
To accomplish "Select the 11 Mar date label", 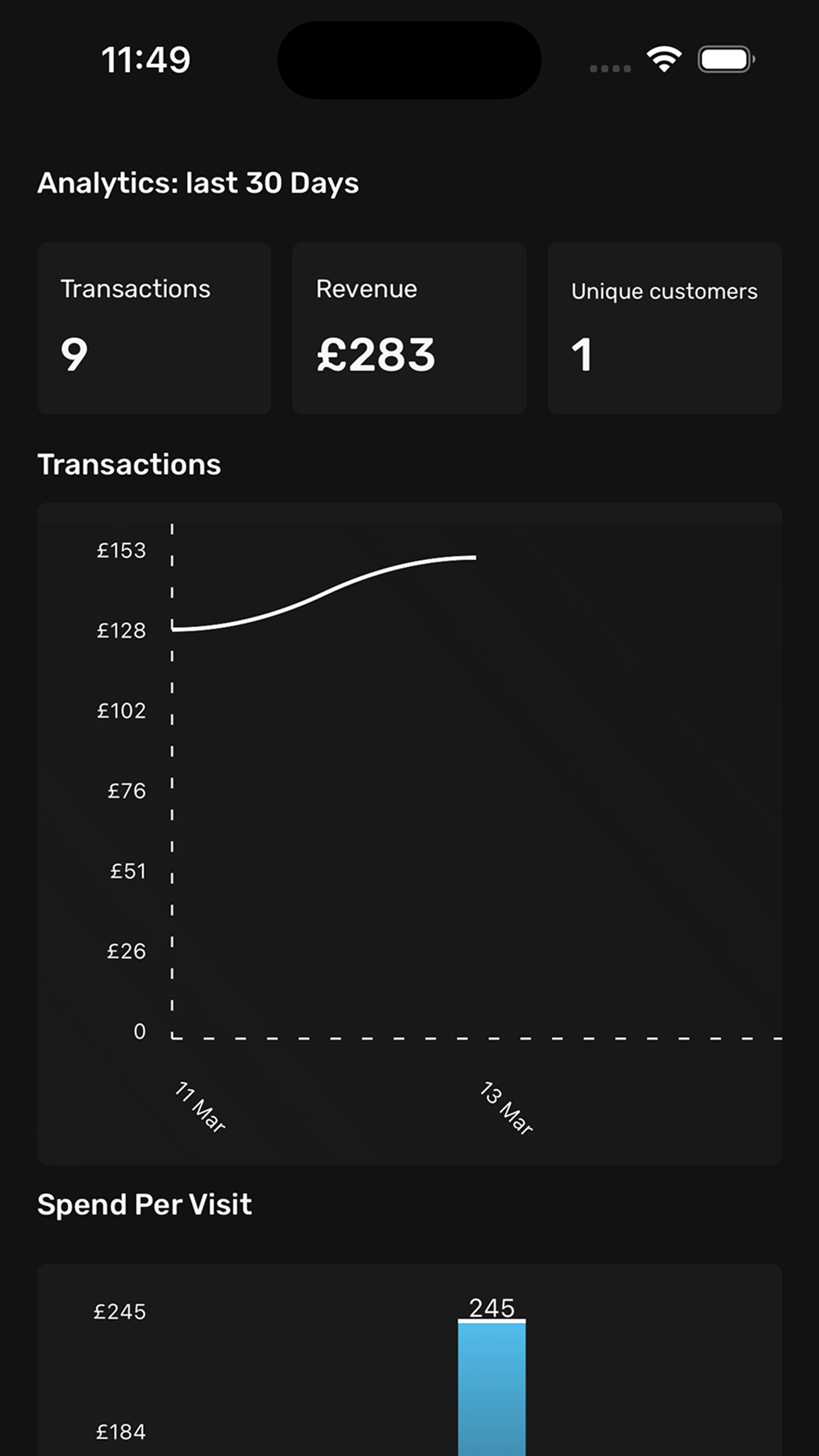I will 200,1107.
